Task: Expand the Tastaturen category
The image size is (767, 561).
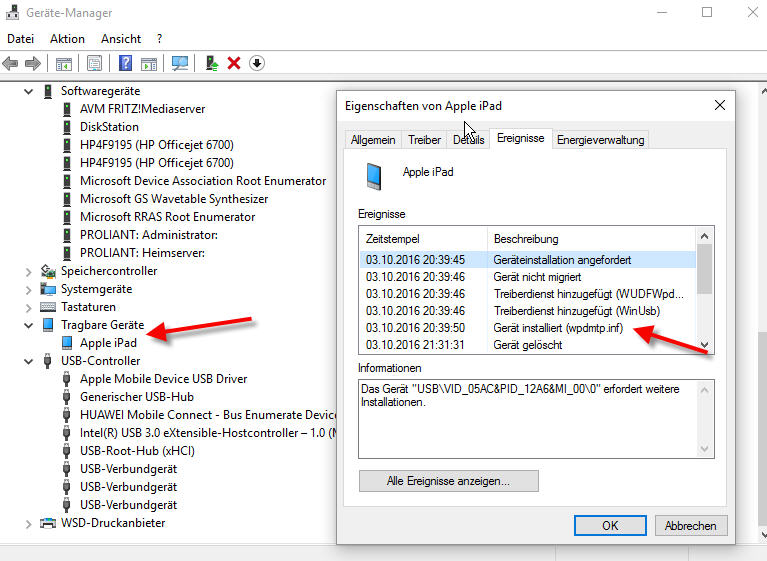Action: 28,307
